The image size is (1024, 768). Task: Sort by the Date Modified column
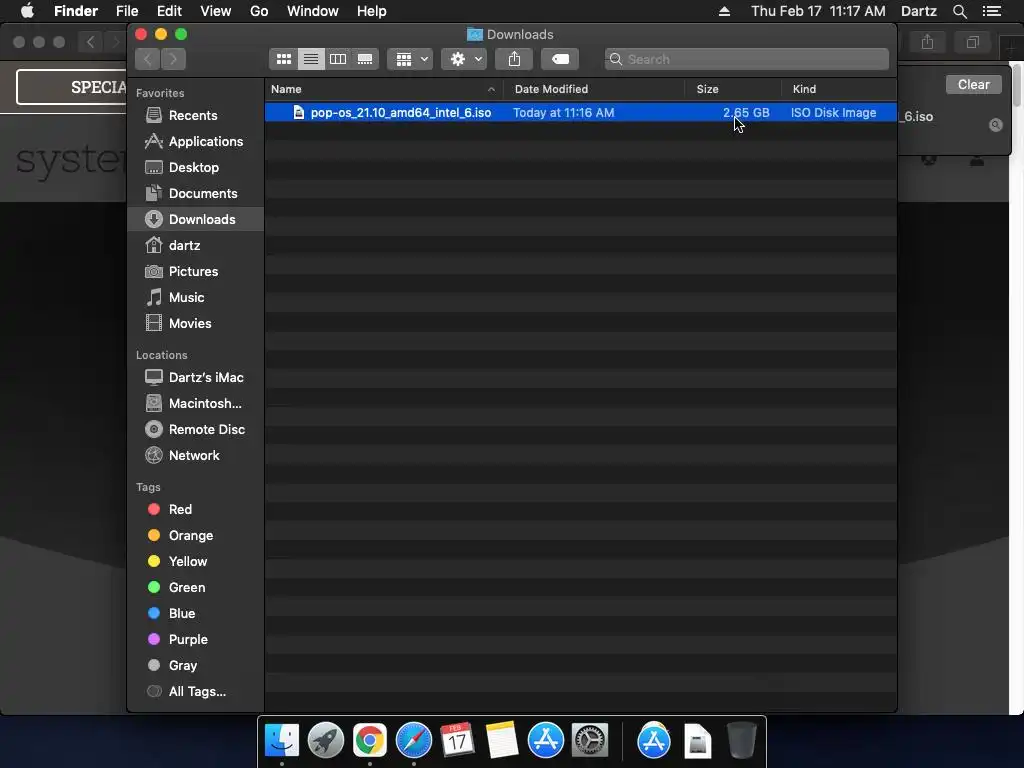(594, 89)
